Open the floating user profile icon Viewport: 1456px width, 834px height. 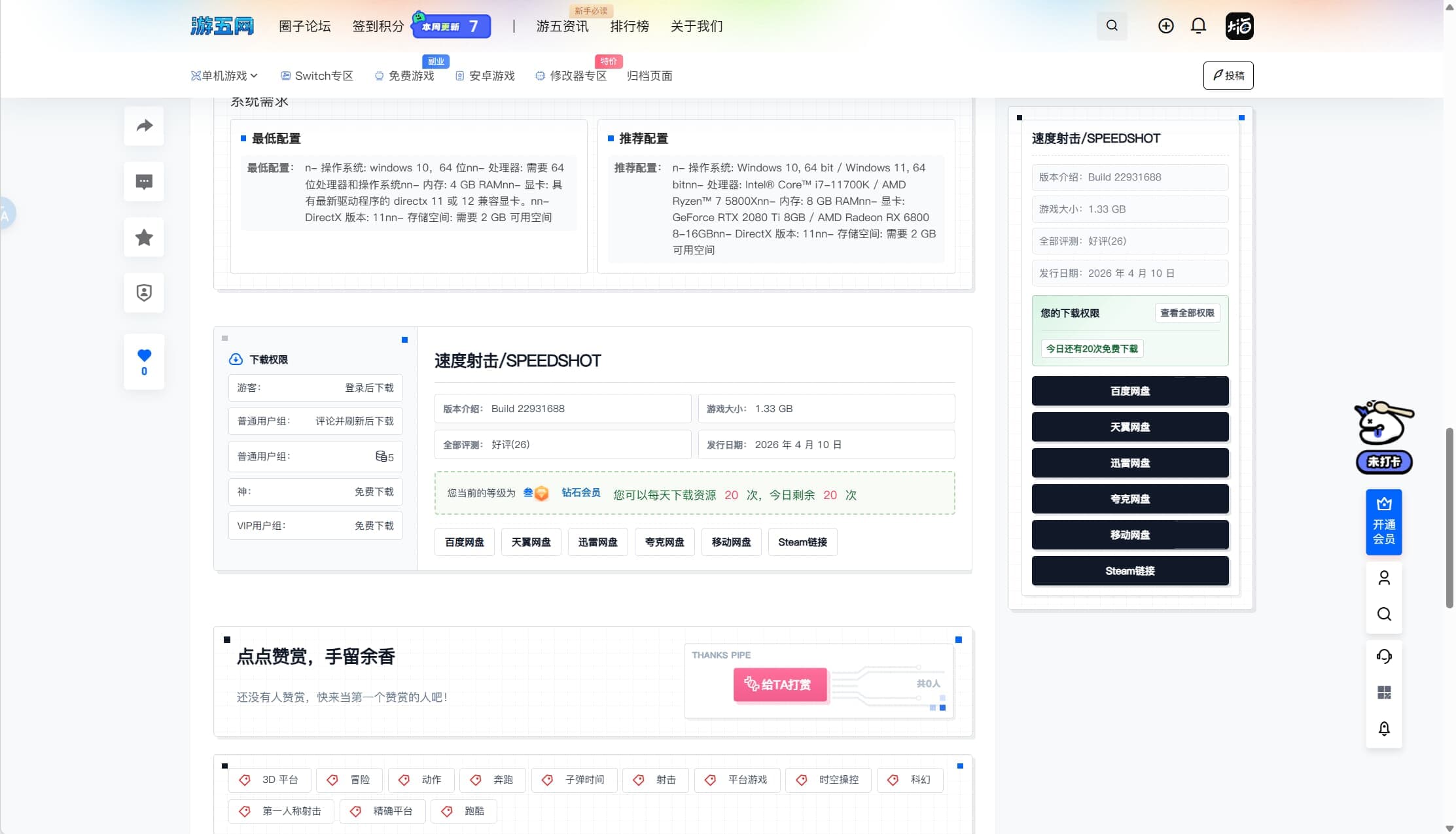coord(1384,578)
